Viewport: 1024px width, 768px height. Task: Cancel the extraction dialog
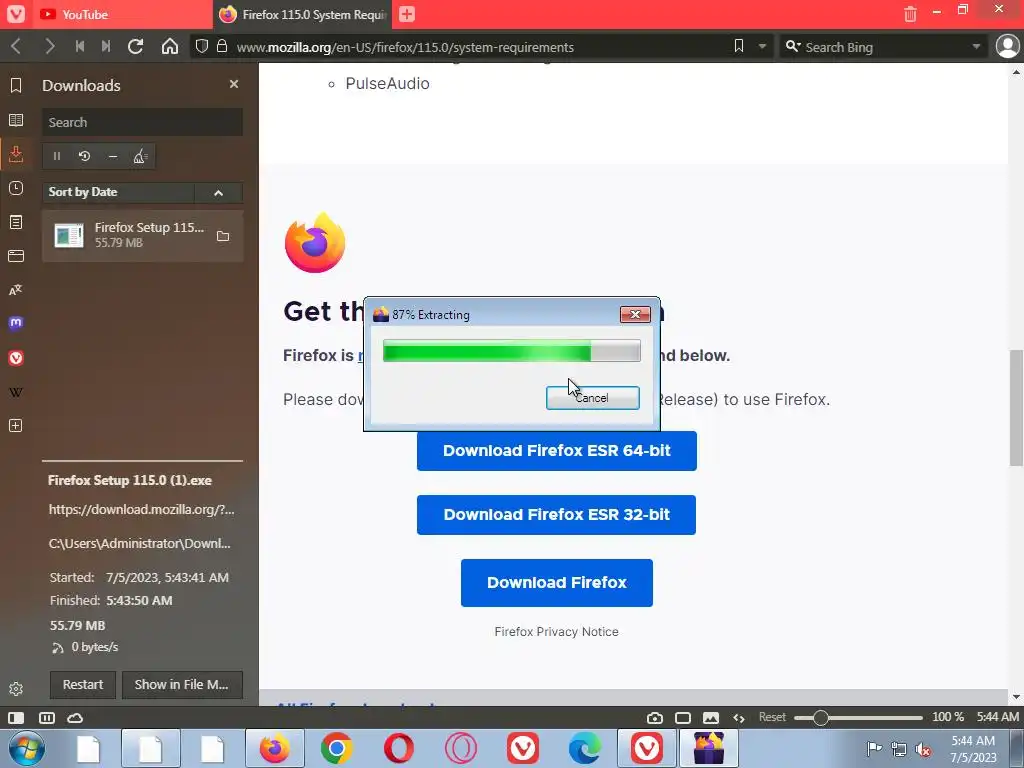point(592,398)
